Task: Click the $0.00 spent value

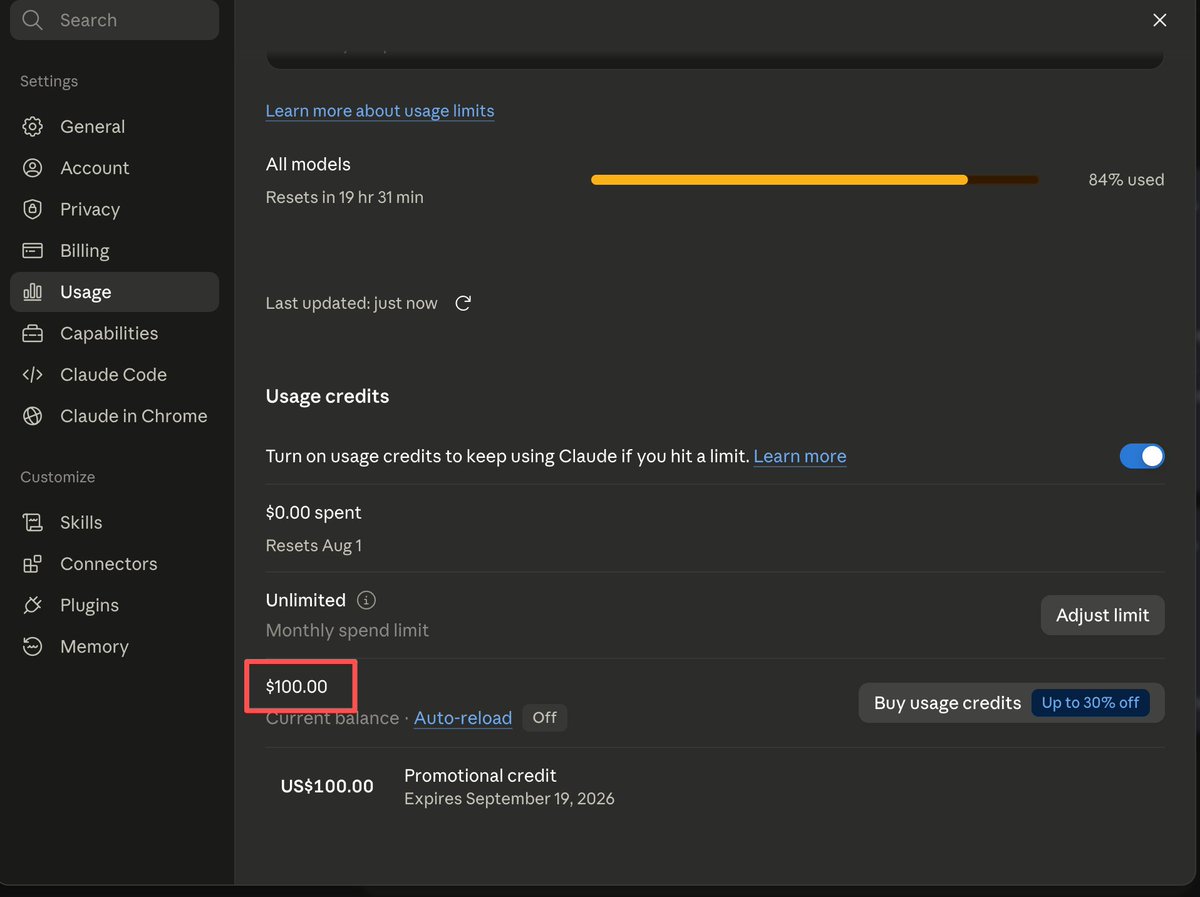Action: click(314, 513)
